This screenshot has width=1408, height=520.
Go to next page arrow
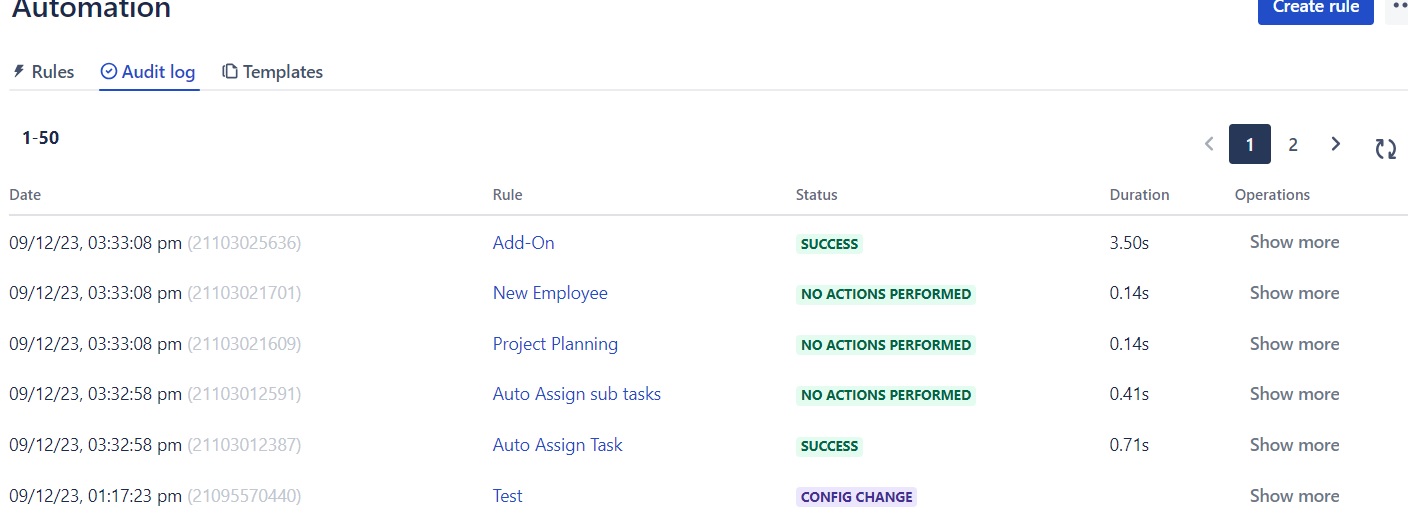(x=1336, y=144)
